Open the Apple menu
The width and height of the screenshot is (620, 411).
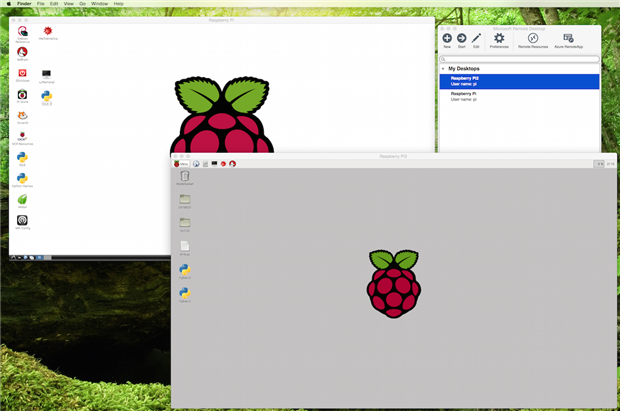click(x=8, y=4)
